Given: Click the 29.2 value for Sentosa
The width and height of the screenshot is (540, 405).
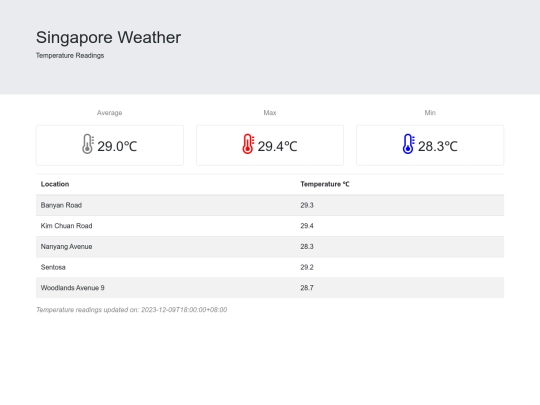Looking at the screenshot, I should (x=307, y=267).
